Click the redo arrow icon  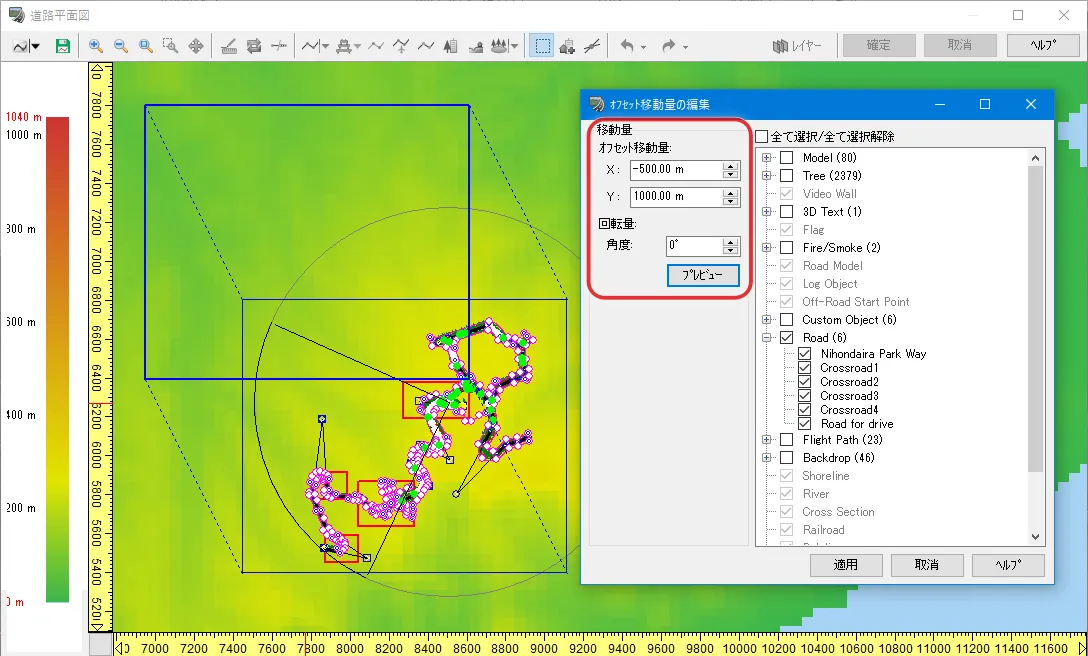tap(669, 46)
